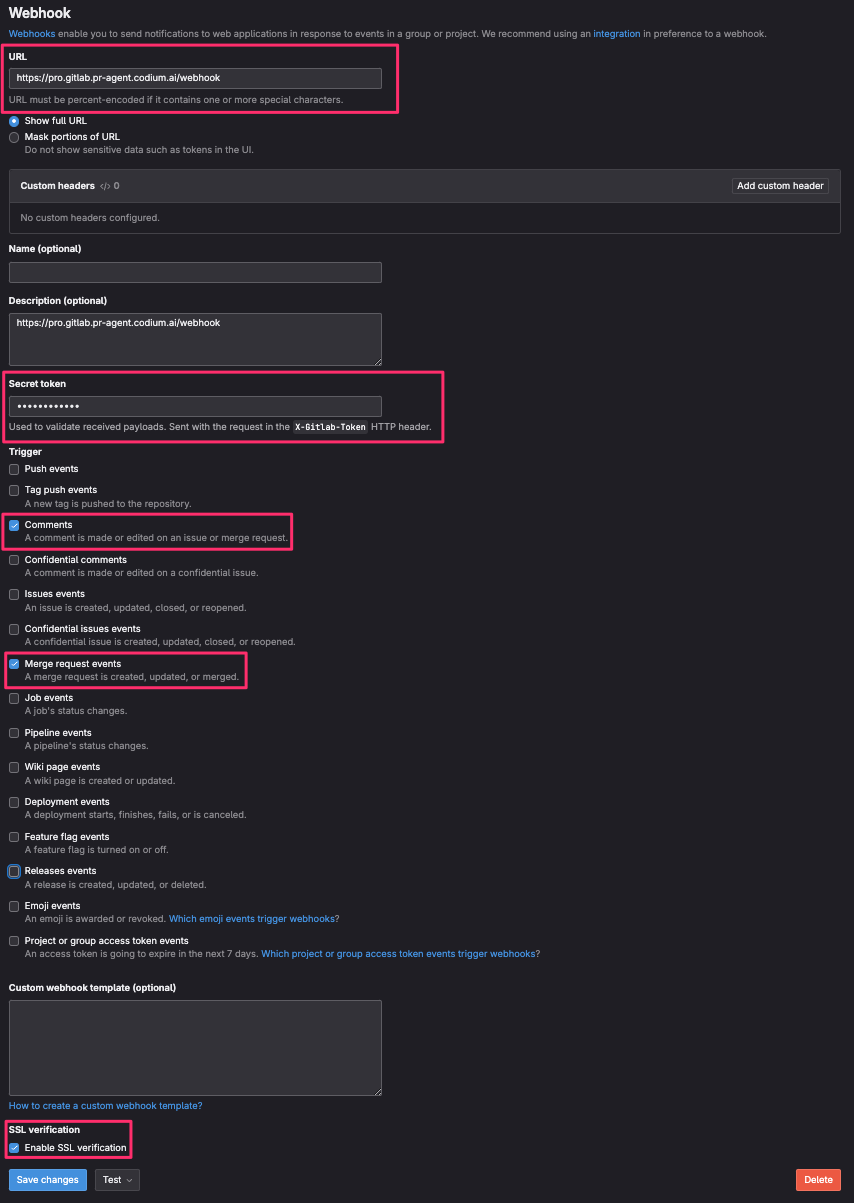Enable the Push events checkbox

tap(14, 469)
